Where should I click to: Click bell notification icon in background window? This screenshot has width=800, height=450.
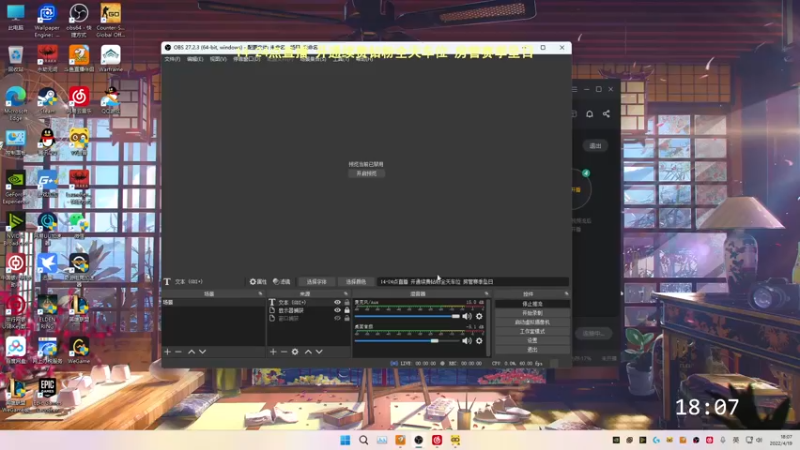589,114
